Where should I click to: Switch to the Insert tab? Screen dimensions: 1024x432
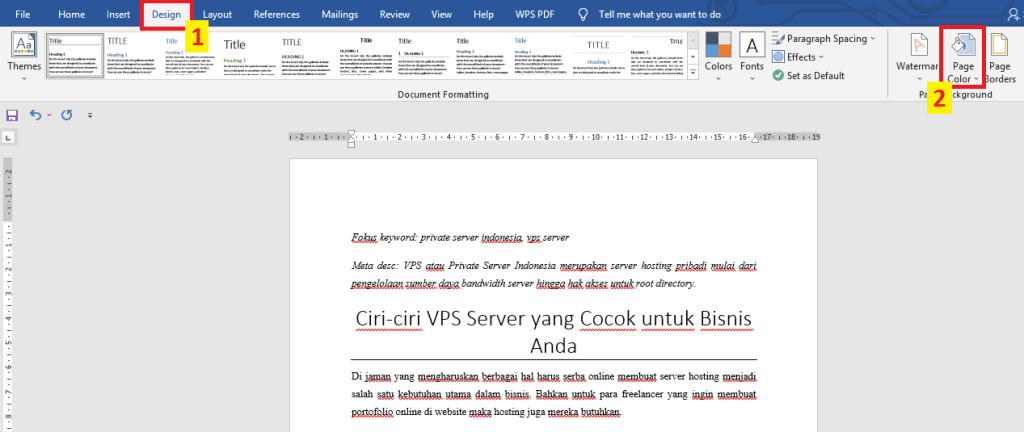click(x=118, y=14)
